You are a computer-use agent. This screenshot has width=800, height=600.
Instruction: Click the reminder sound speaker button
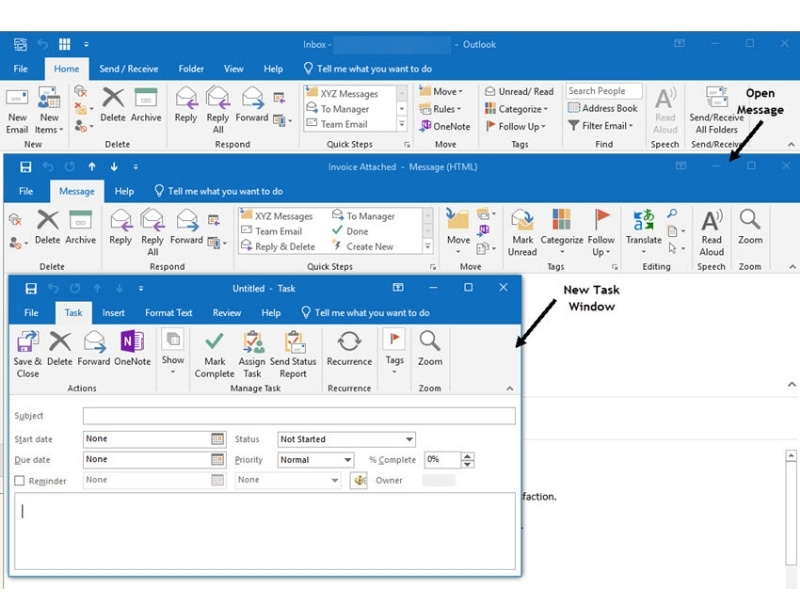[359, 480]
